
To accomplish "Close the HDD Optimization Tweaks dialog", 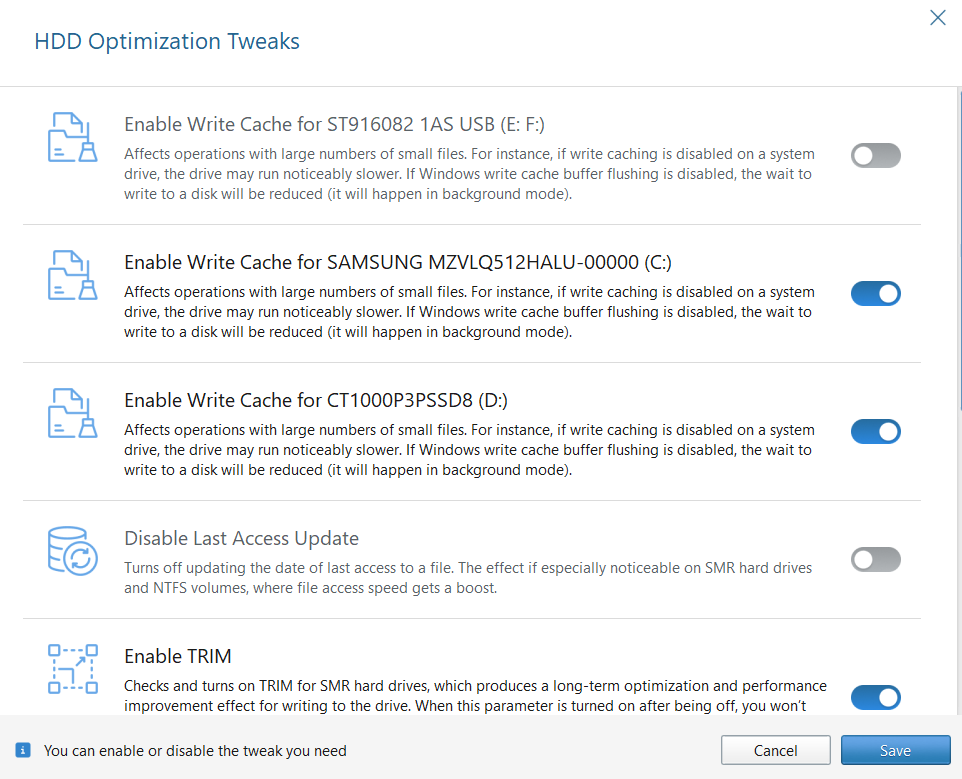I will (x=937, y=17).
